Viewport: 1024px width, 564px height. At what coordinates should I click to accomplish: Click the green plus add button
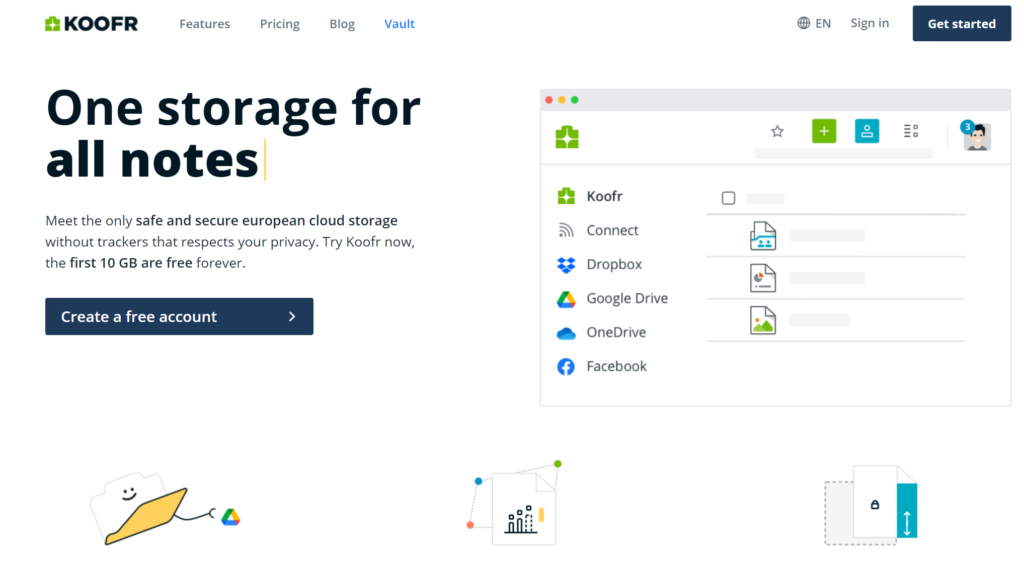tap(824, 131)
